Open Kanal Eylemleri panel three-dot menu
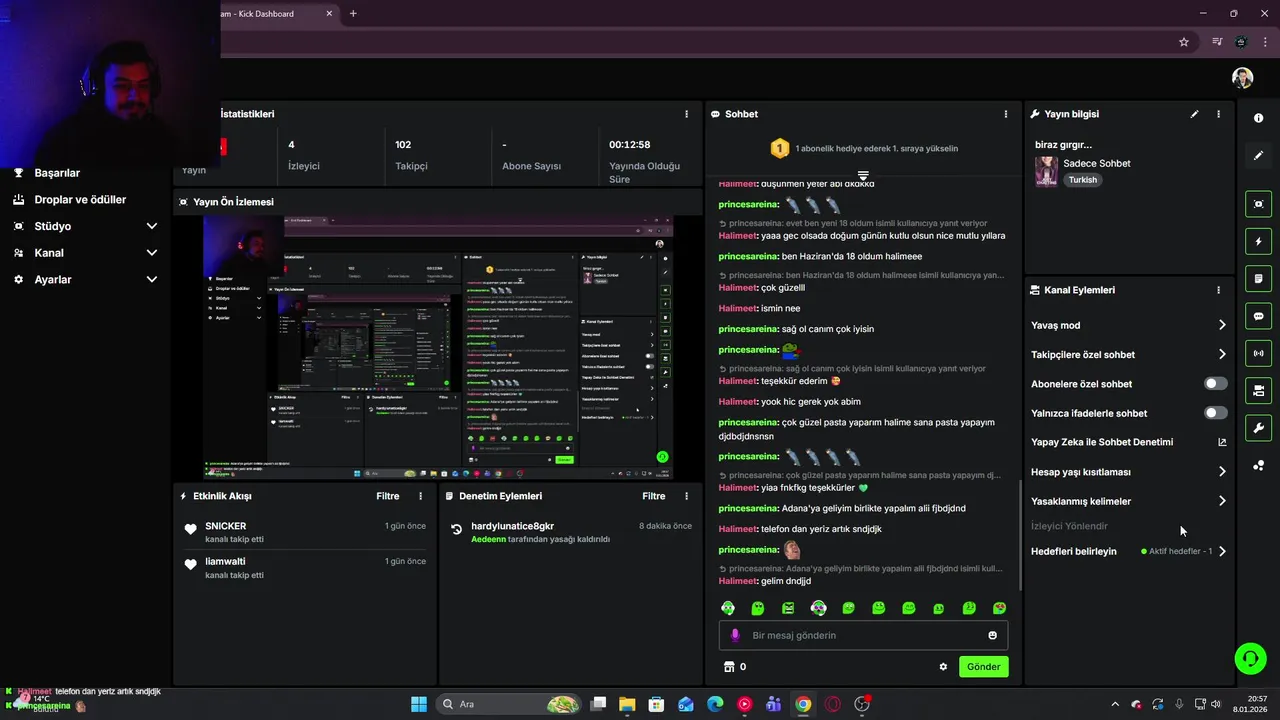Viewport: 1280px width, 720px height. [1218, 290]
